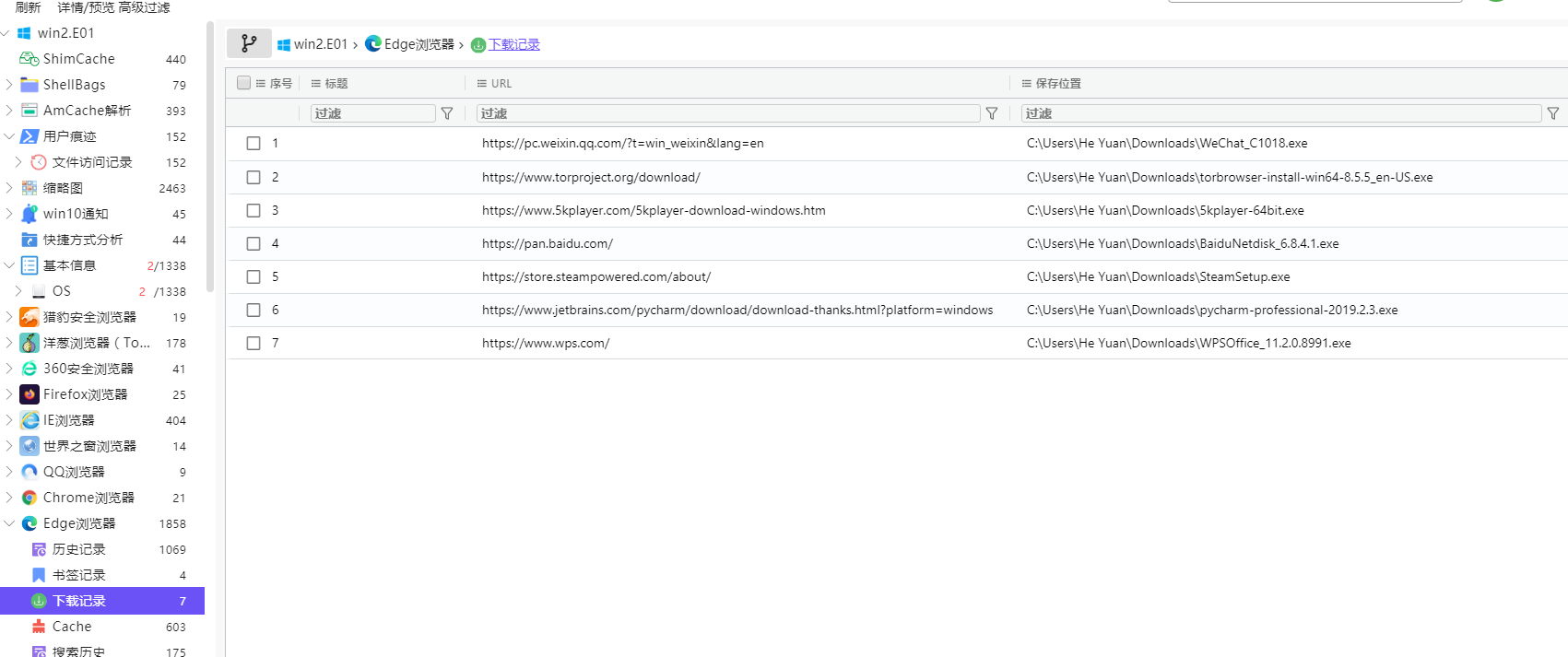
Task: Click the Firefox浏览器 icon
Action: tap(29, 394)
